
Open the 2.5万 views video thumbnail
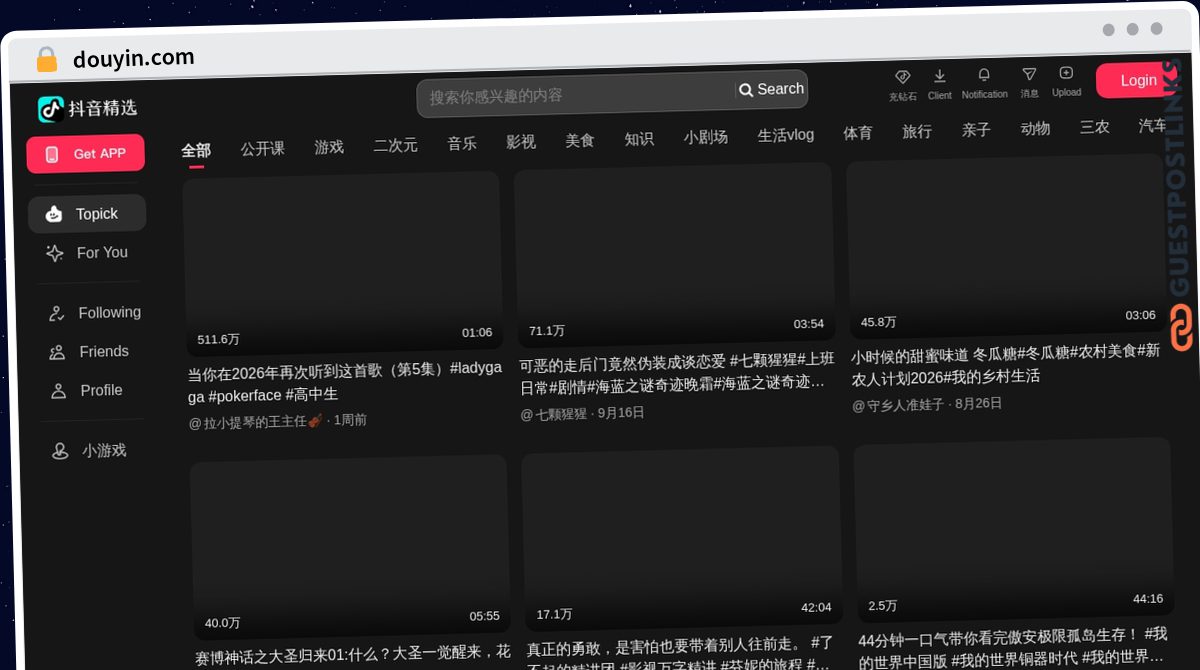(x=1014, y=529)
